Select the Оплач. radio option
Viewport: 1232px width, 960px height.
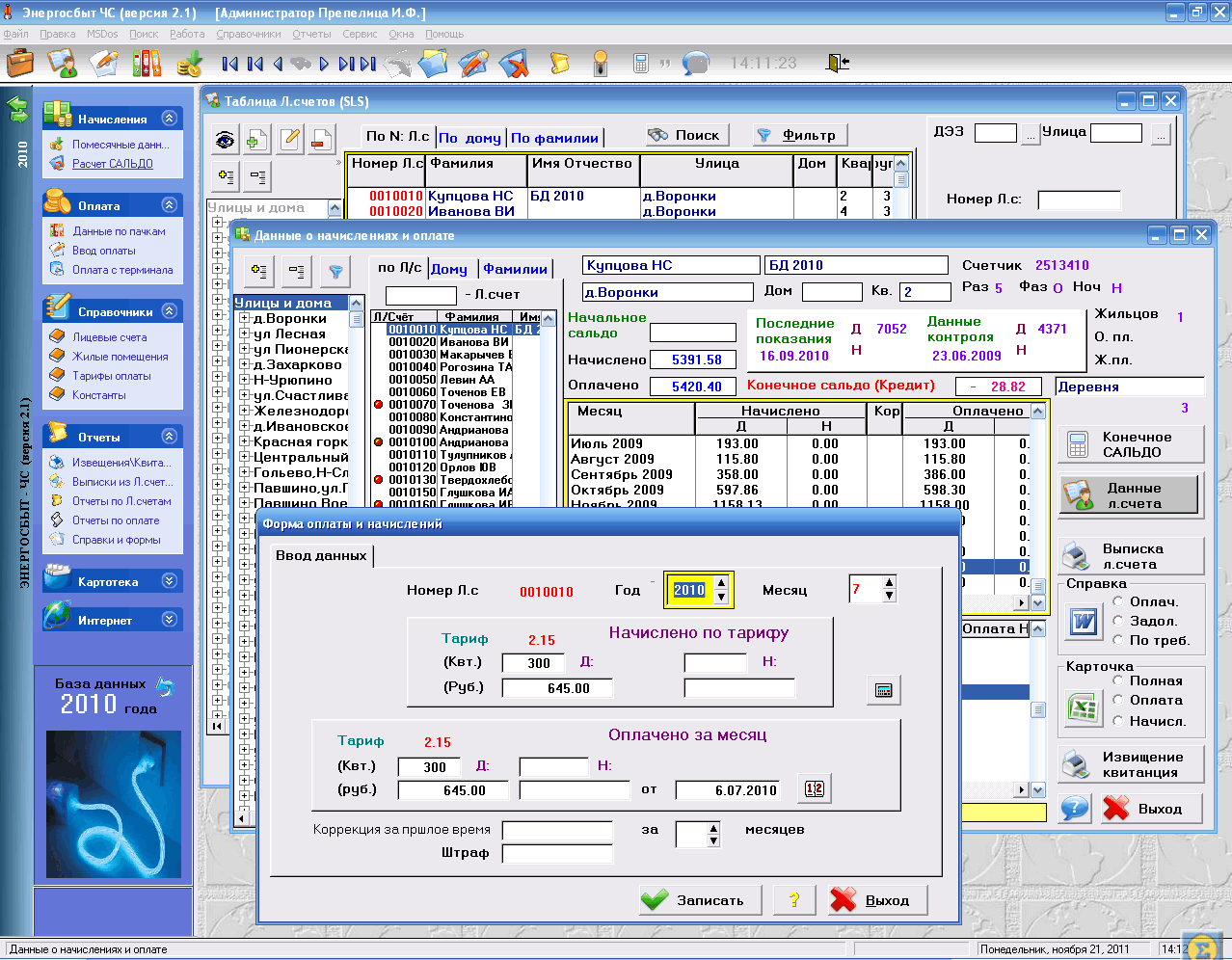pyautogui.click(x=1118, y=601)
